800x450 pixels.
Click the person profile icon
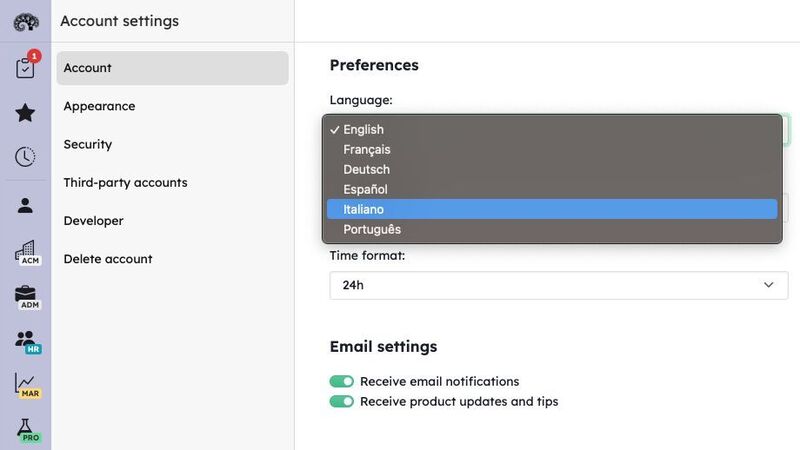(25, 205)
